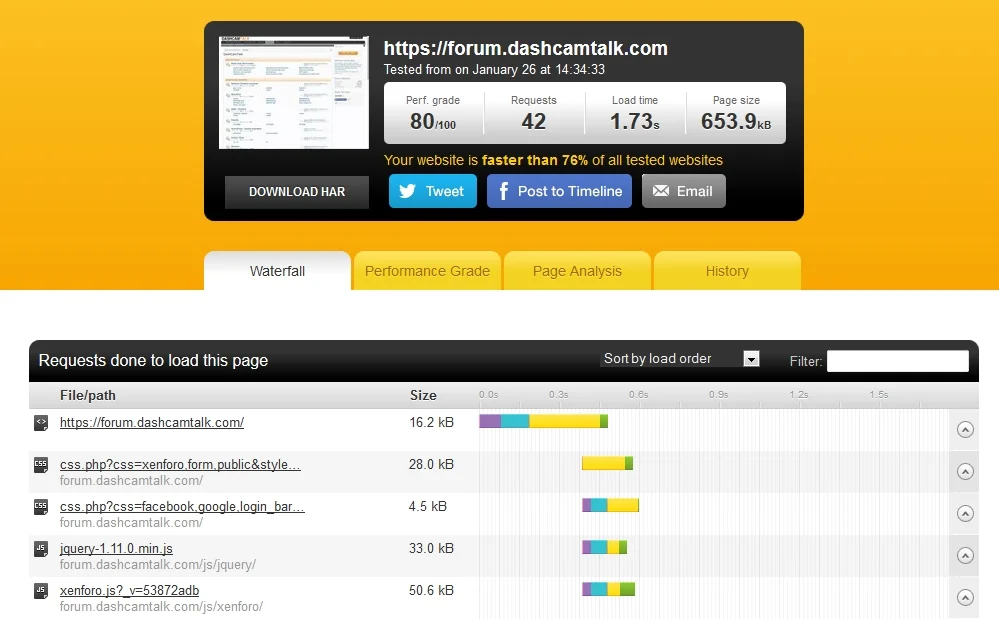
Task: Click the 'faster than 76%' text
Action: 535,160
